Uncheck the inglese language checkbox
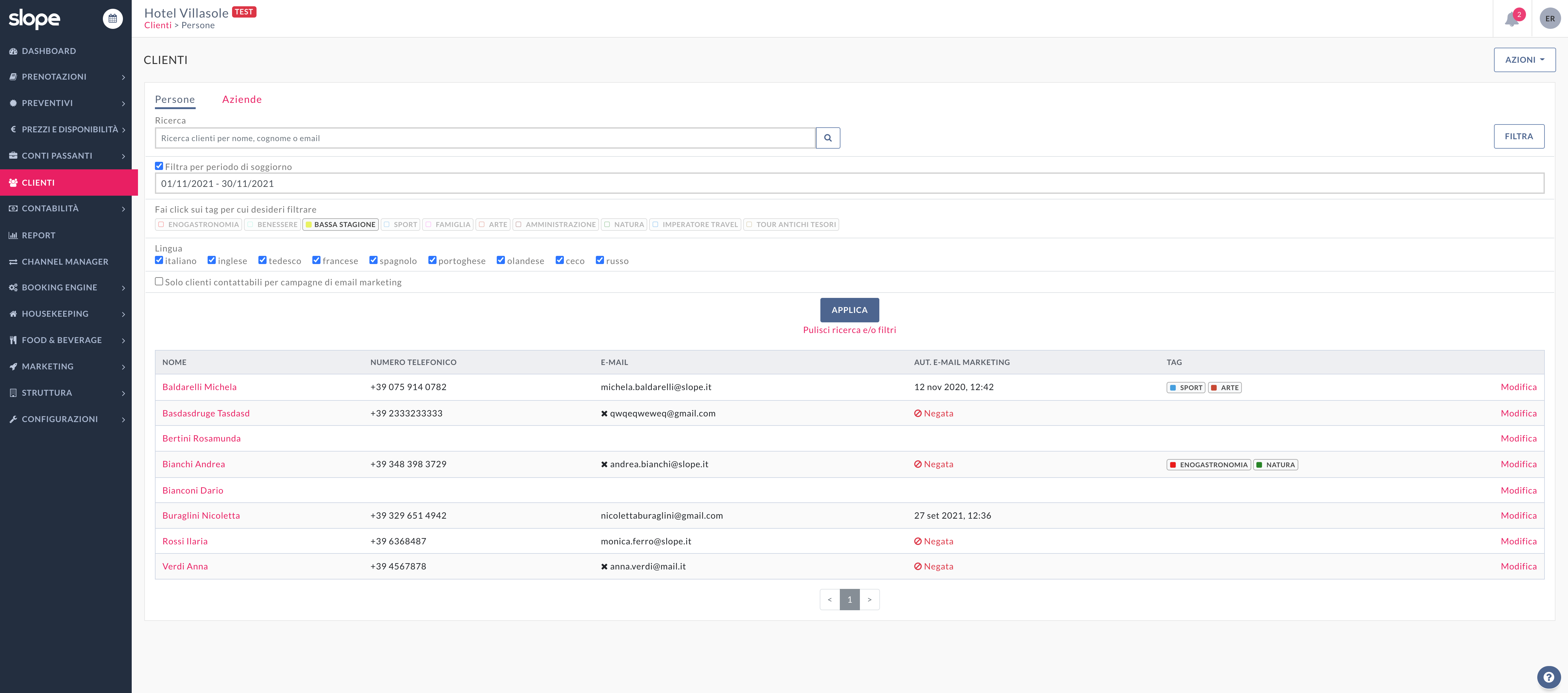The image size is (1568, 693). point(212,260)
